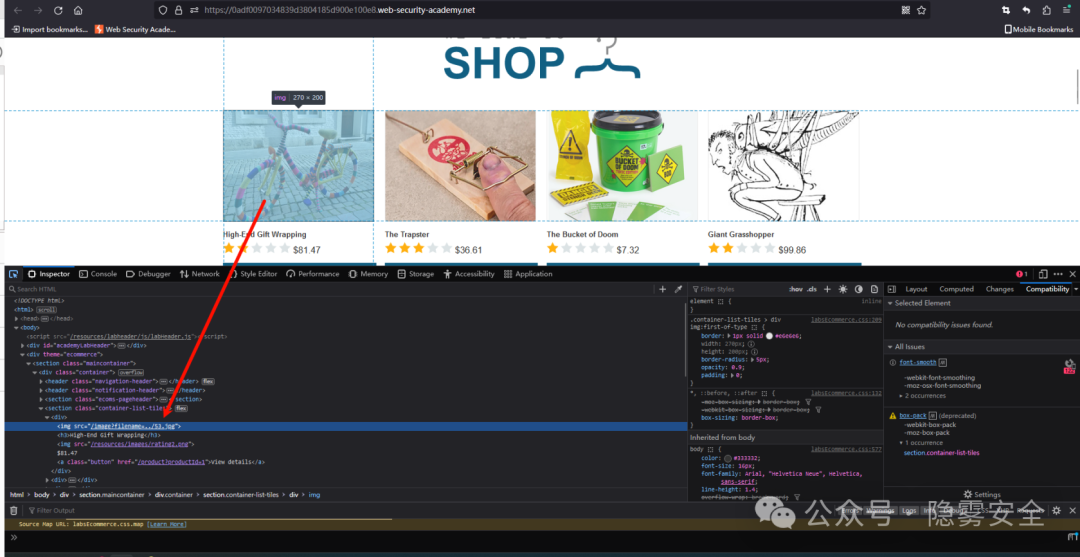Pick a color with the eyedropper tool

point(678,289)
